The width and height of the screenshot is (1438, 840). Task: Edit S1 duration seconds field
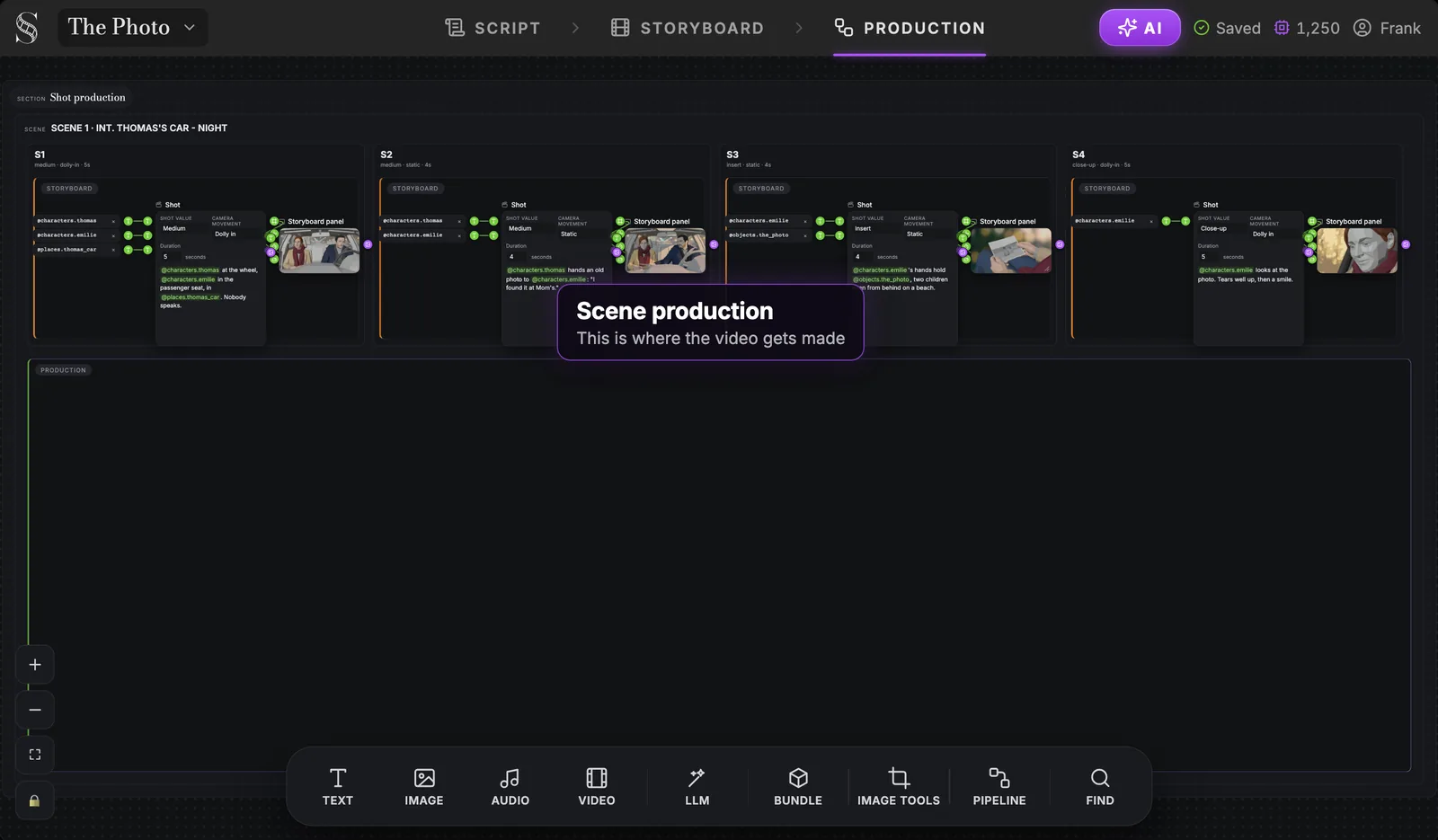[171, 257]
